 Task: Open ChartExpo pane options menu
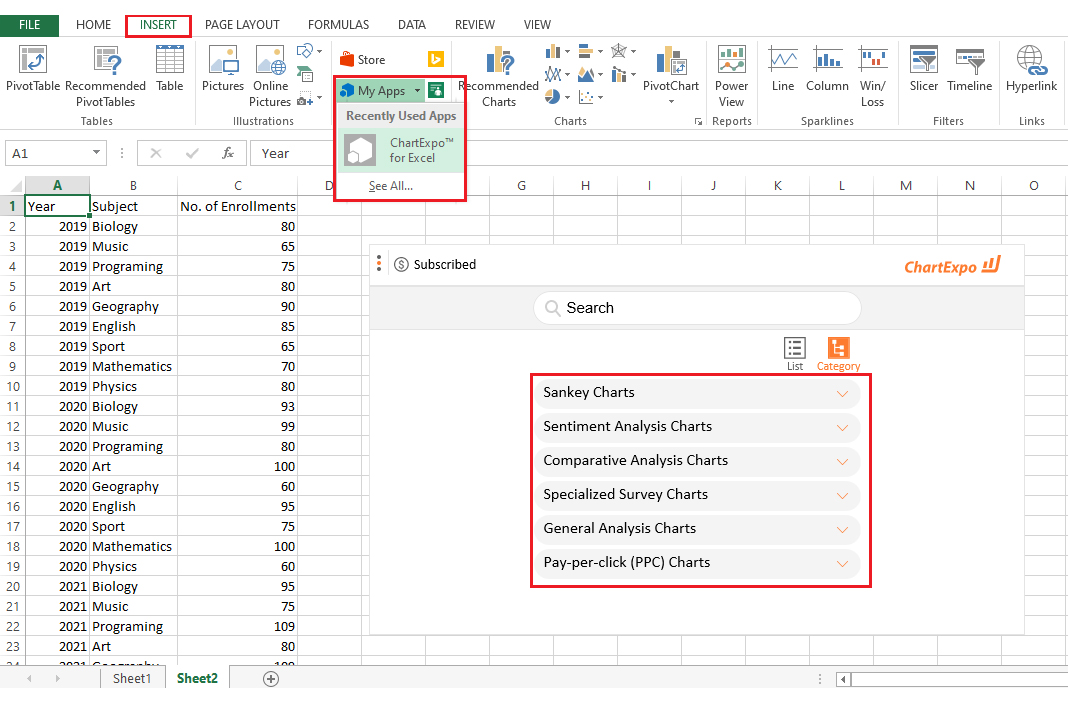pos(379,264)
